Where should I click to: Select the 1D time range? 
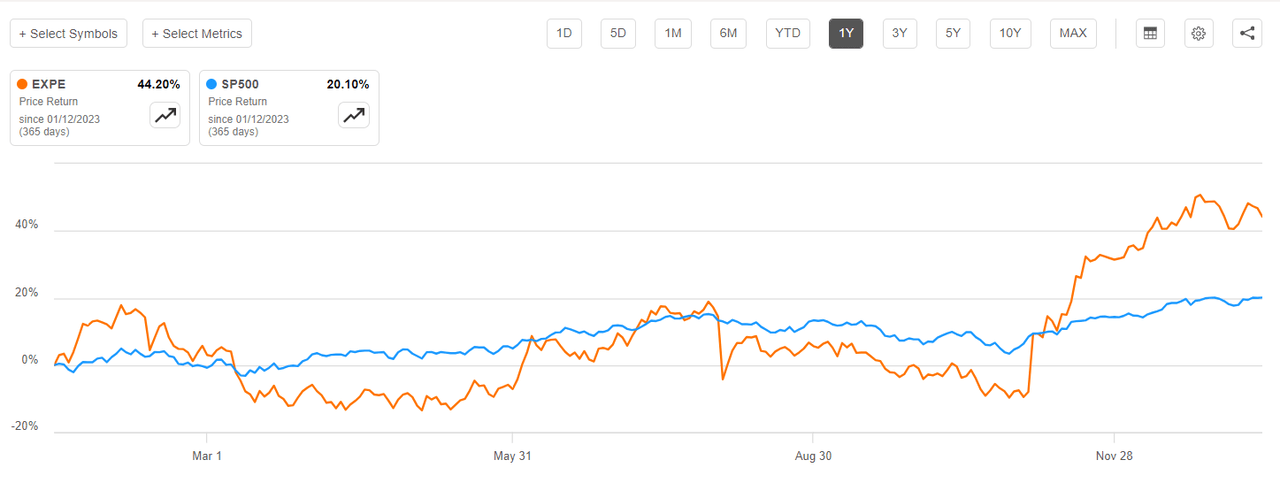(564, 33)
